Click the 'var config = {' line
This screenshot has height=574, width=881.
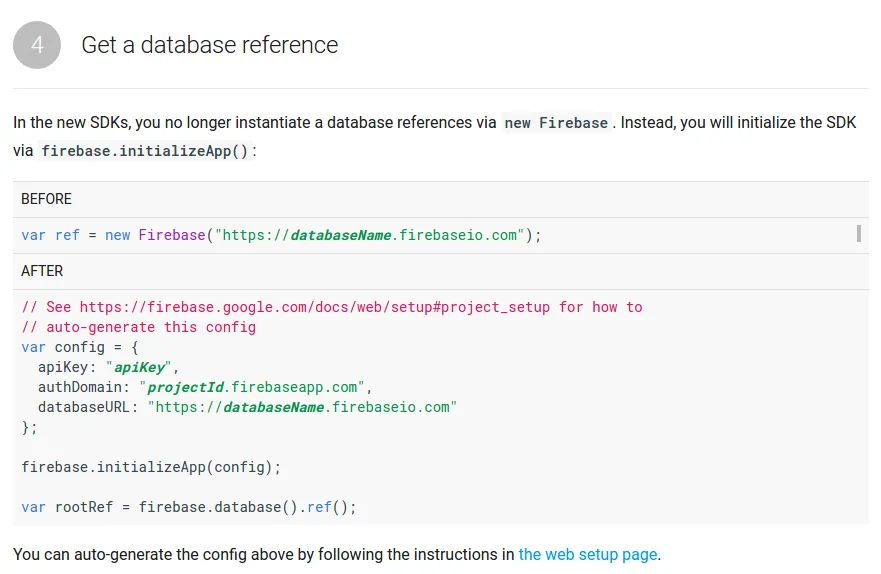(79, 347)
